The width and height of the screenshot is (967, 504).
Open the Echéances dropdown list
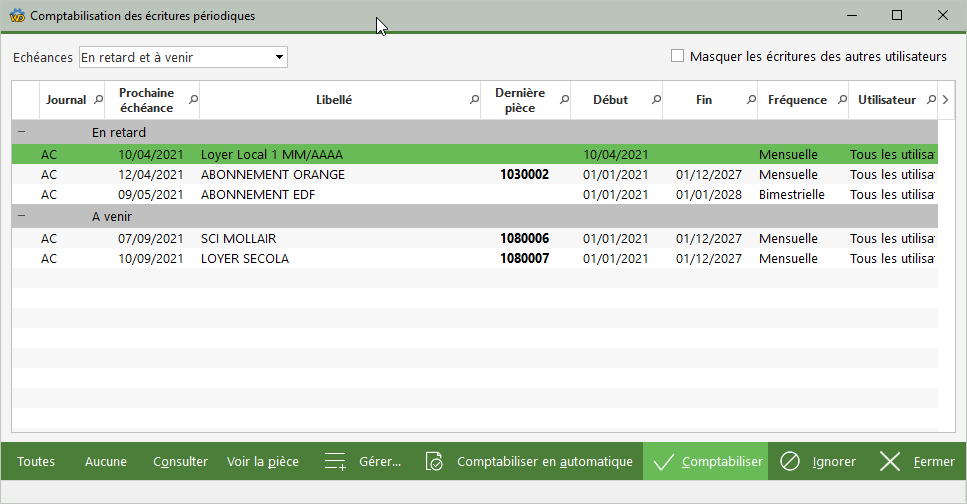click(279, 58)
